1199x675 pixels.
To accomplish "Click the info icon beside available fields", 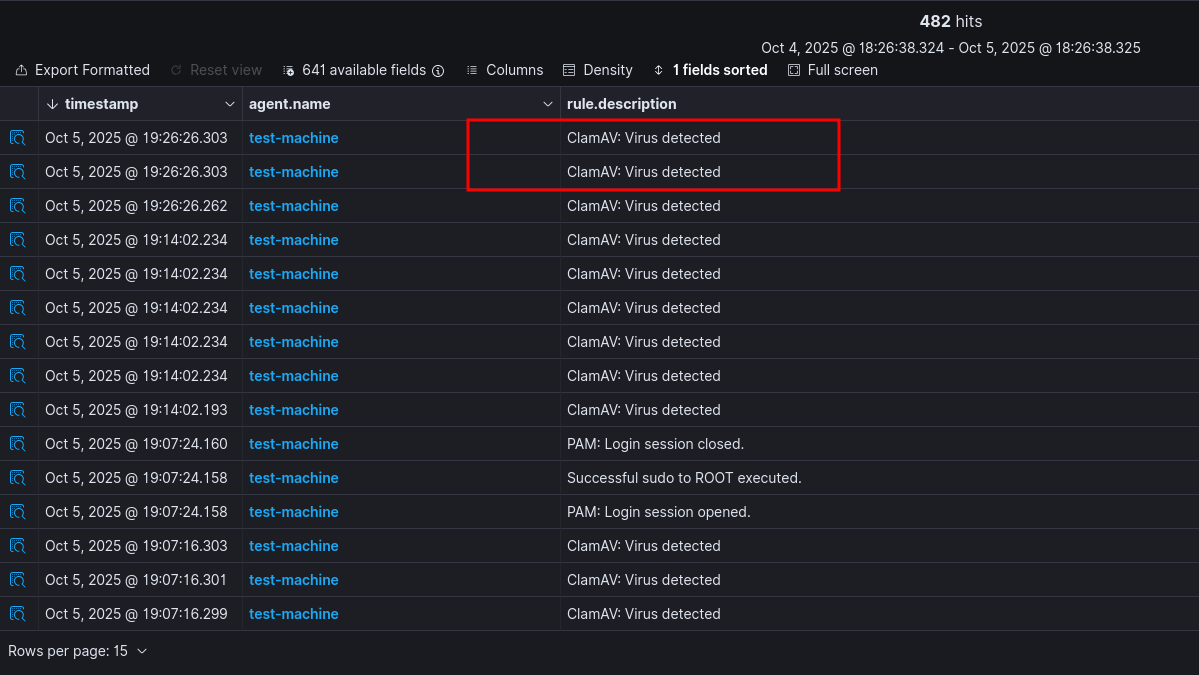I will [x=437, y=71].
